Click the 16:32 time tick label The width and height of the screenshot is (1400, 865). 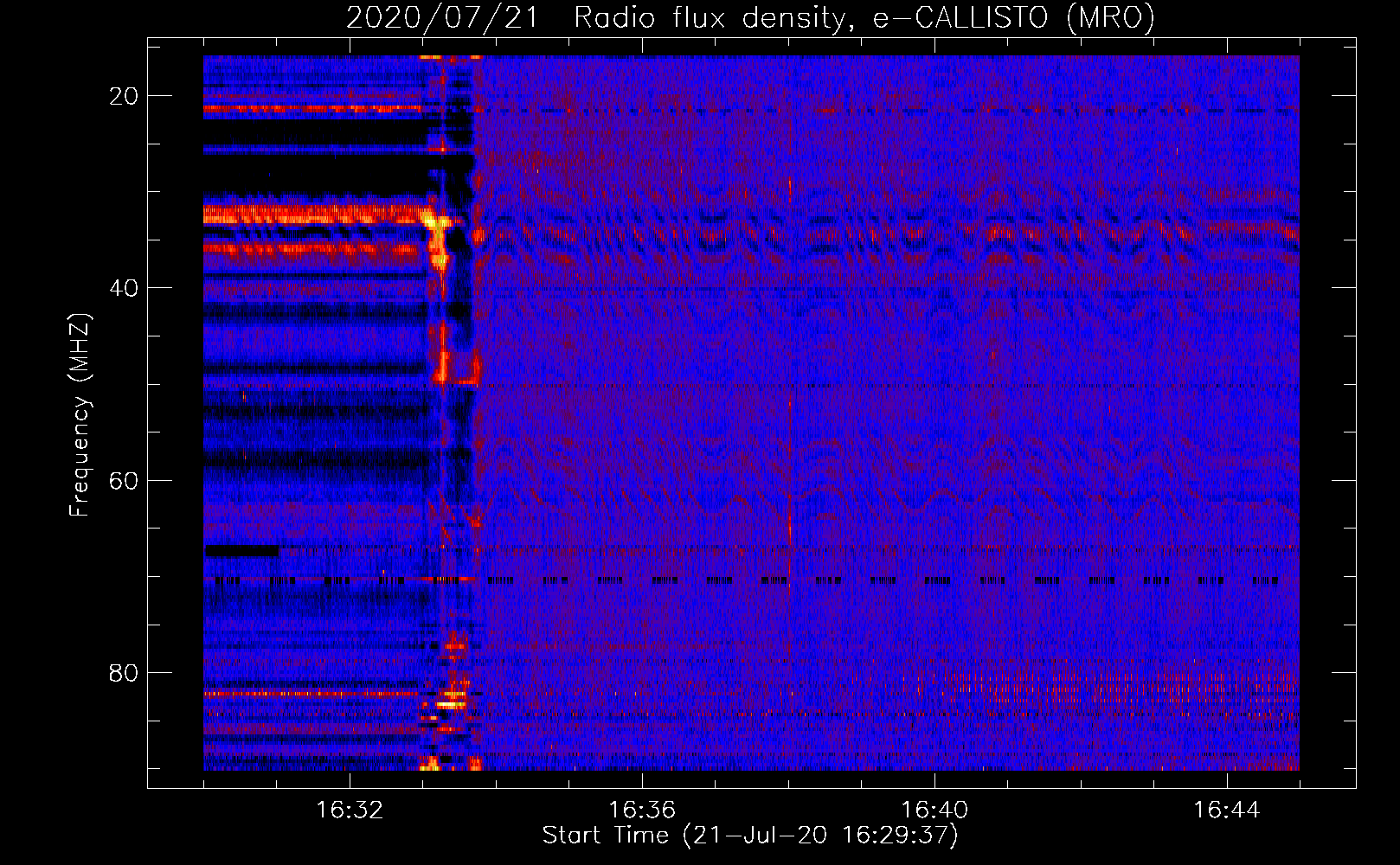(350, 811)
